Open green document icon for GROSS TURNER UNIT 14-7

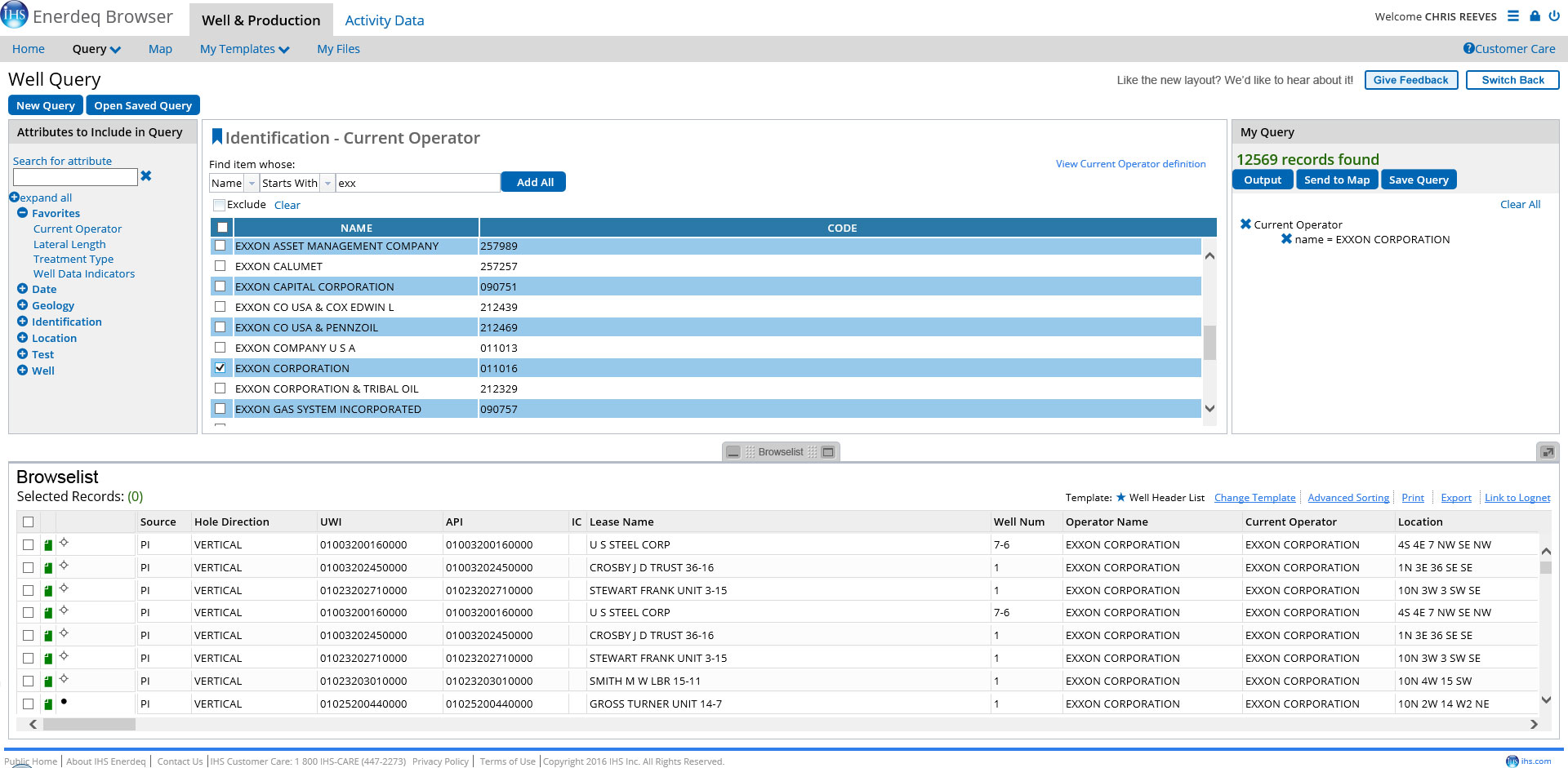(48, 704)
